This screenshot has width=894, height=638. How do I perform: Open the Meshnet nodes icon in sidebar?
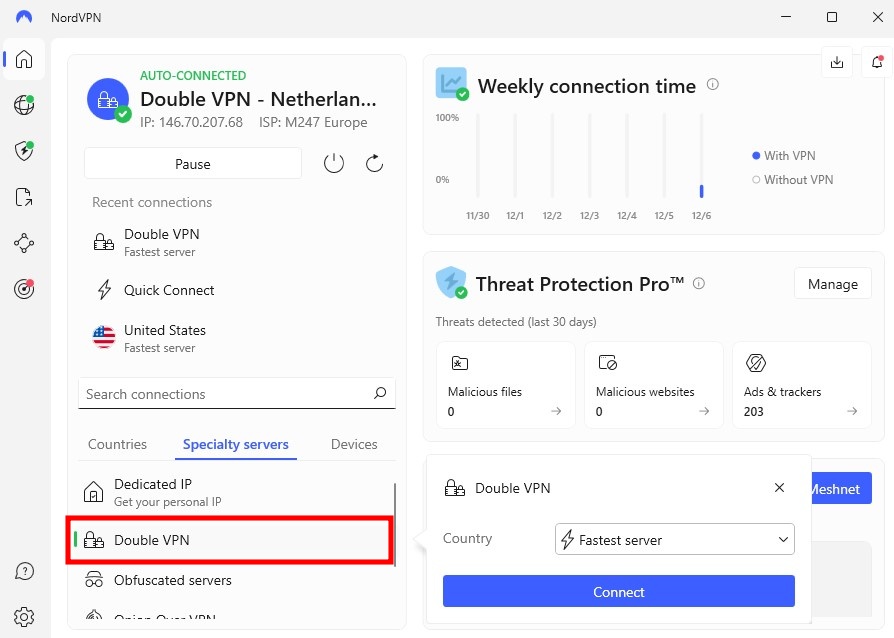[24, 243]
